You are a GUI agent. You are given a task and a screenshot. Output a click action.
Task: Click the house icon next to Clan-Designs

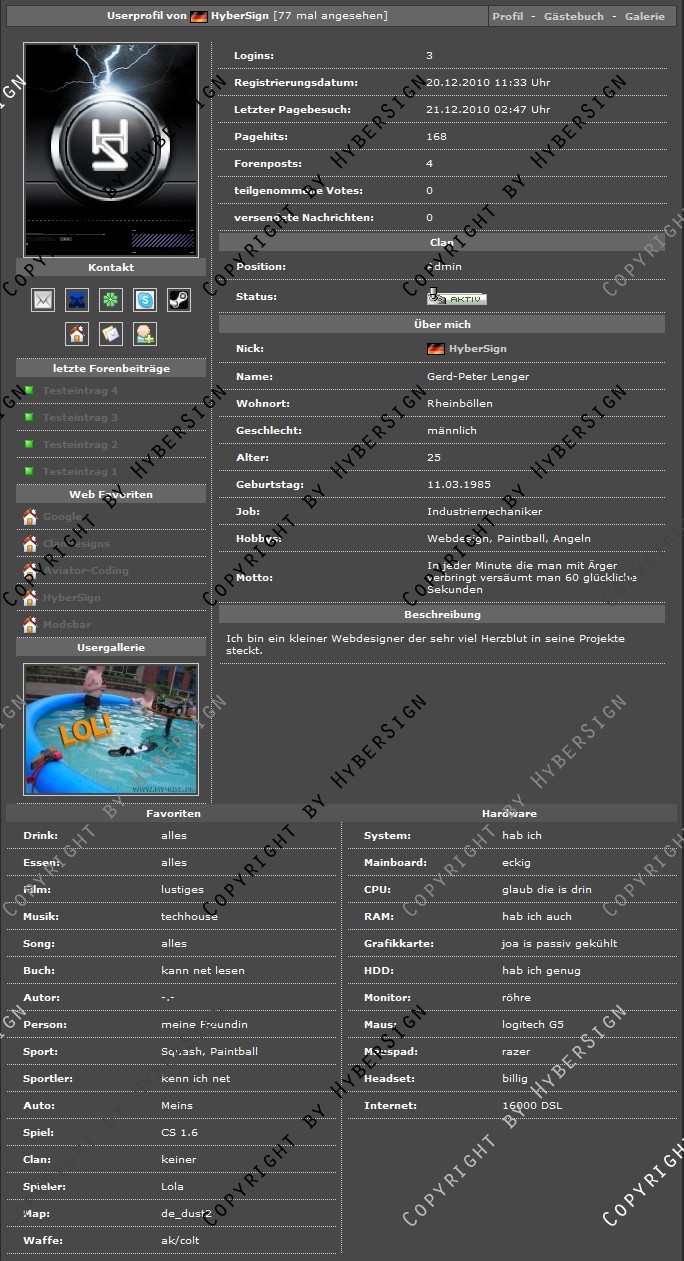tap(30, 544)
